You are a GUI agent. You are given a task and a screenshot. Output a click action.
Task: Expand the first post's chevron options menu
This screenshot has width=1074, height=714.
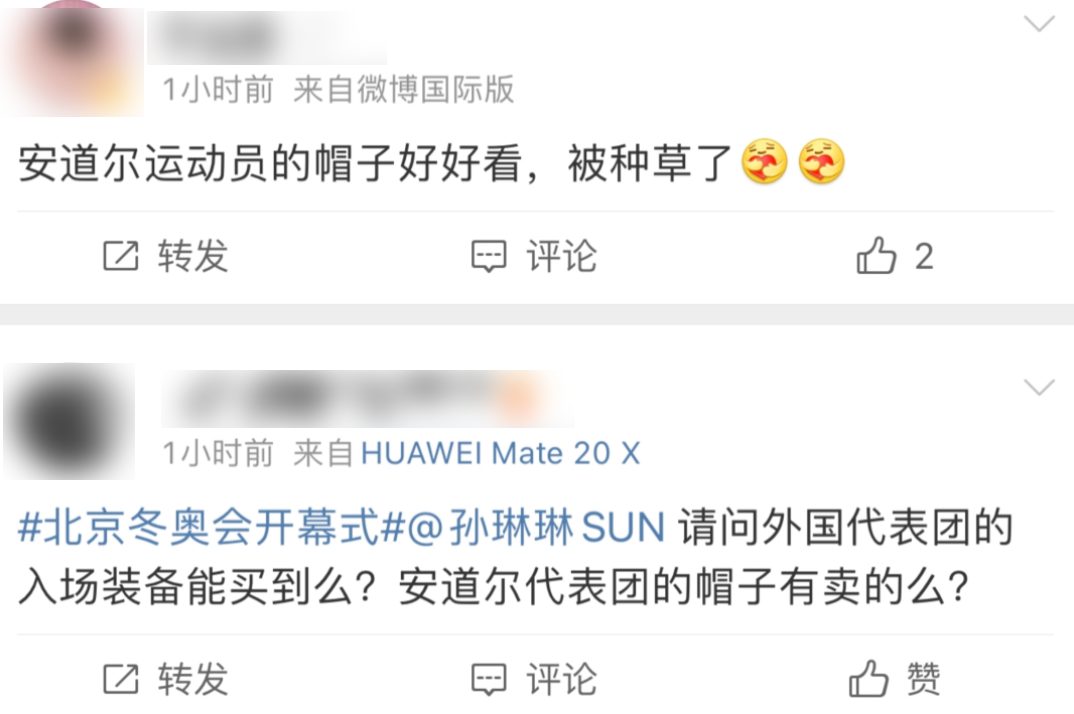click(1039, 25)
